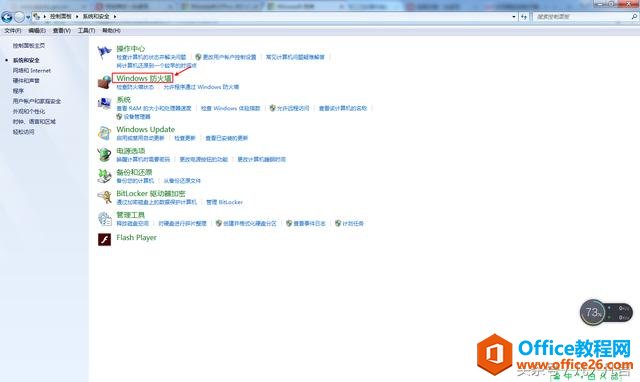Click the 73% memory gauge widget
The image size is (640, 382).
pos(593,313)
